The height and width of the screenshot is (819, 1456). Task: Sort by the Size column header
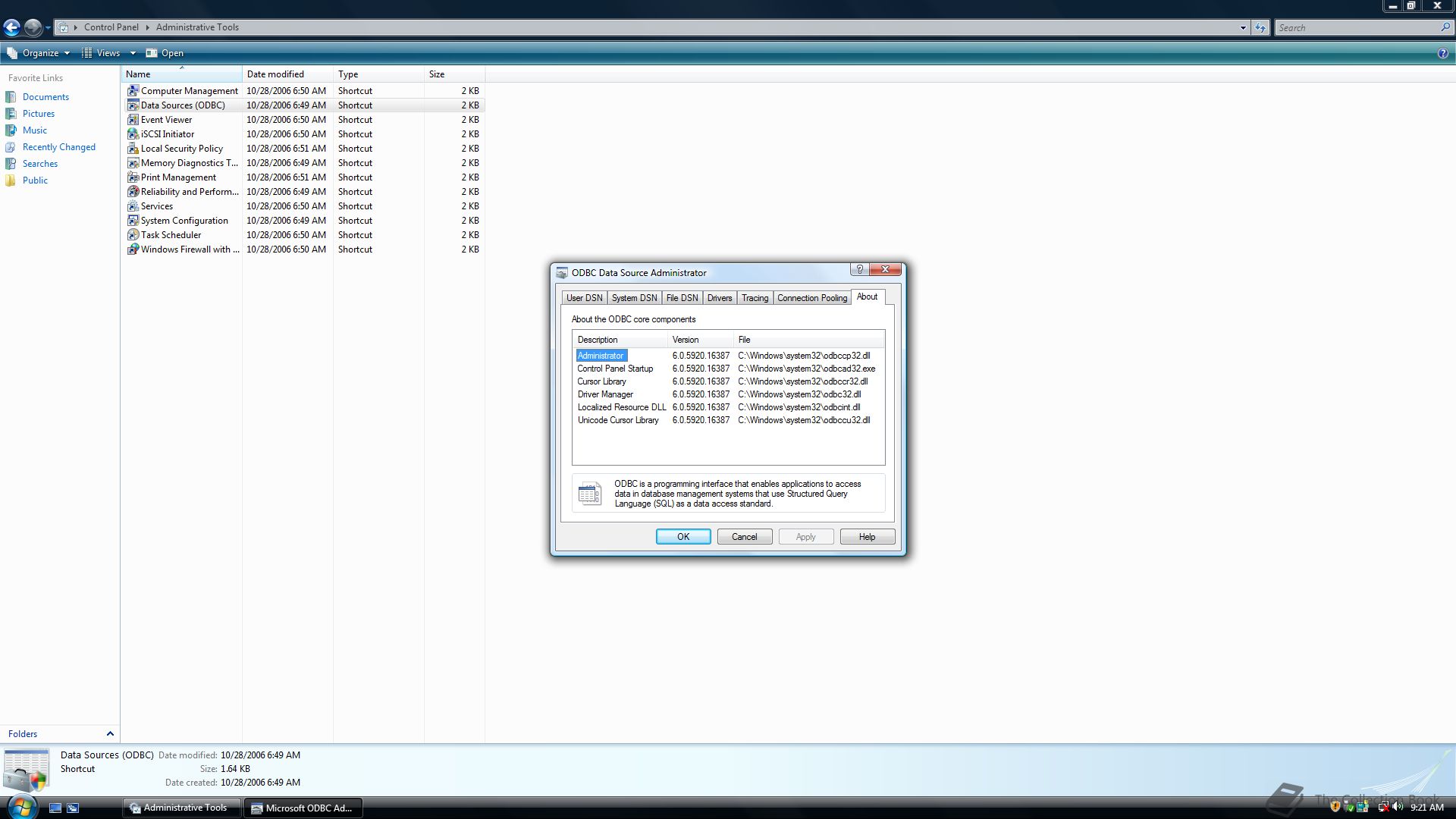tap(455, 74)
